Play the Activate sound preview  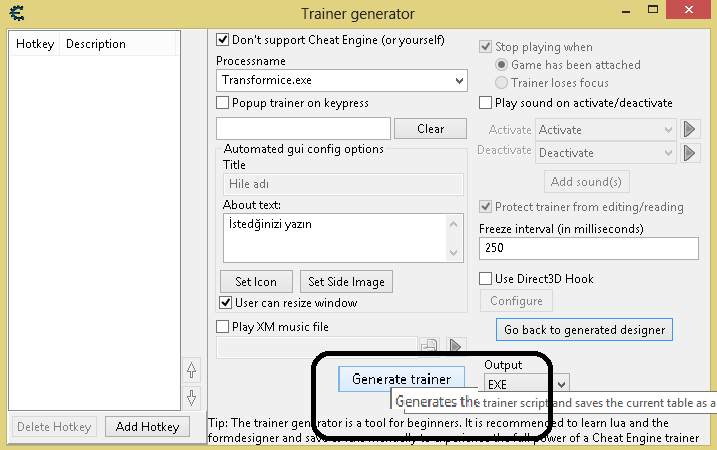(690, 129)
